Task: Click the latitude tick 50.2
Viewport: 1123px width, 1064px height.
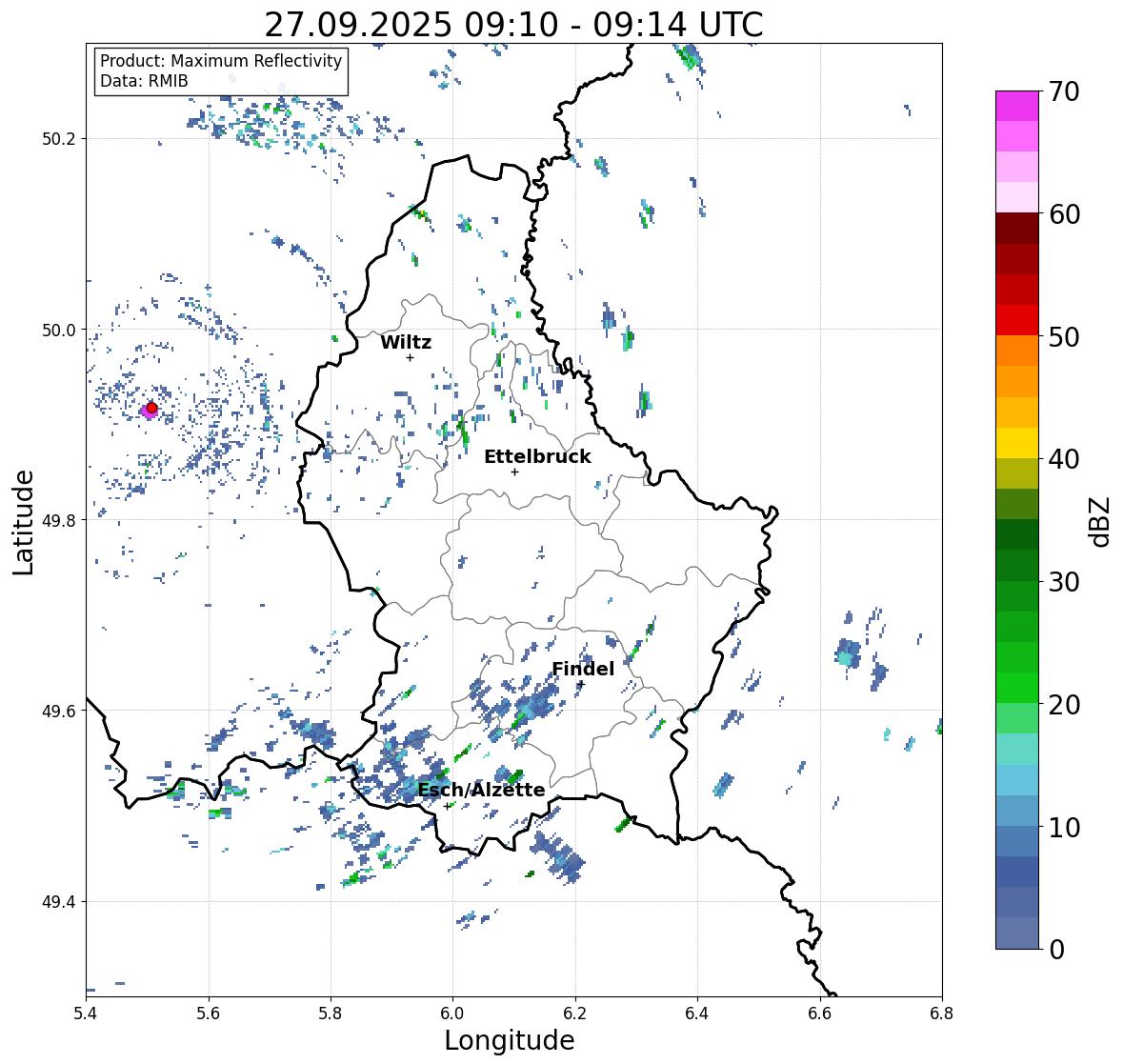Action: coord(59,139)
